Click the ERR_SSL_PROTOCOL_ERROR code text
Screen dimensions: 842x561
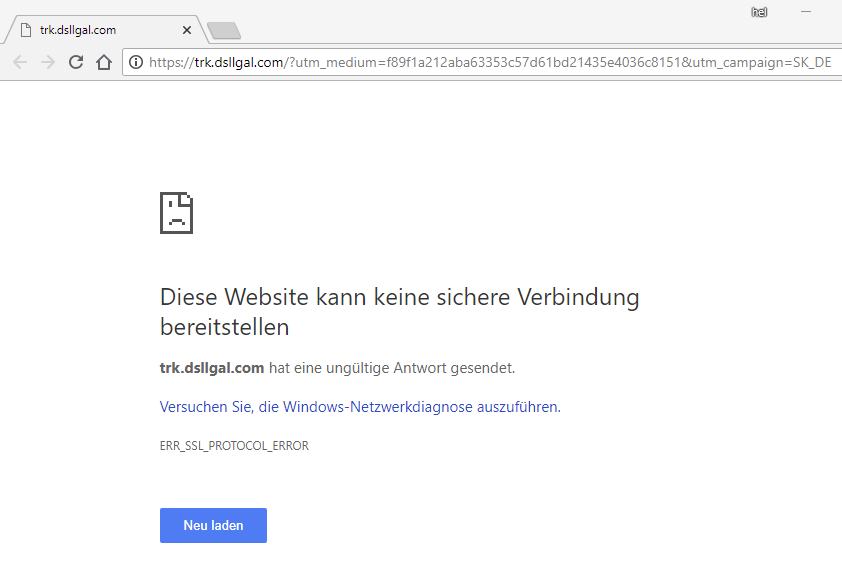[x=234, y=446]
